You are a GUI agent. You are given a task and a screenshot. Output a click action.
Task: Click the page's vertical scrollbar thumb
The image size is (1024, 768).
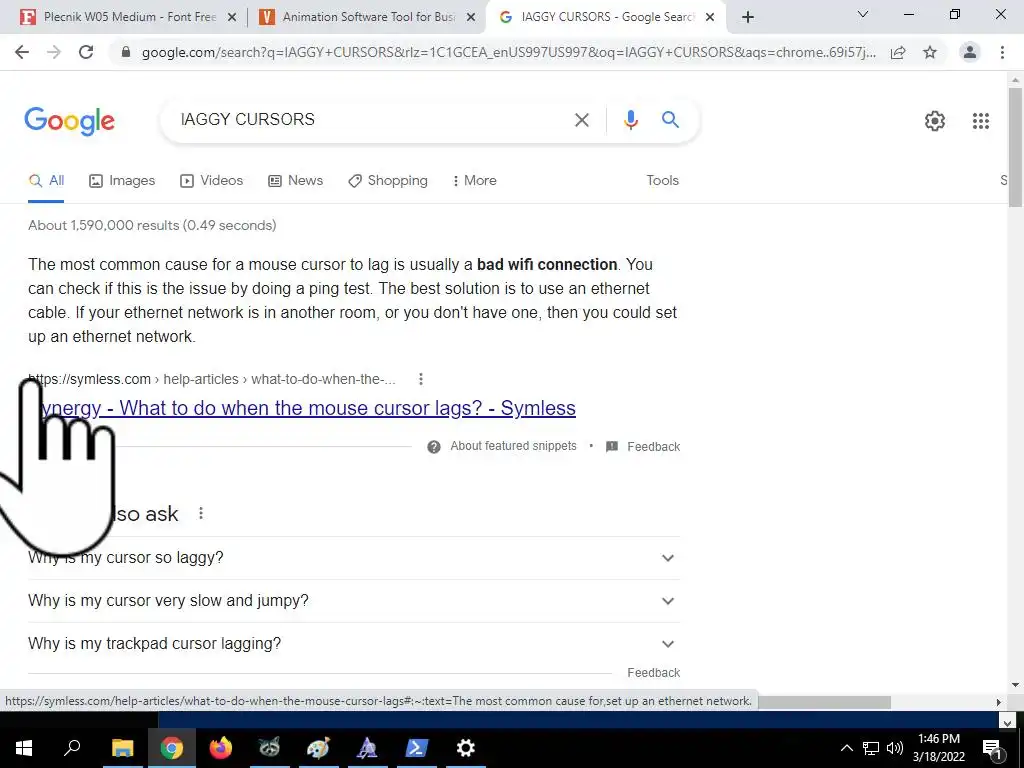pyautogui.click(x=1015, y=147)
